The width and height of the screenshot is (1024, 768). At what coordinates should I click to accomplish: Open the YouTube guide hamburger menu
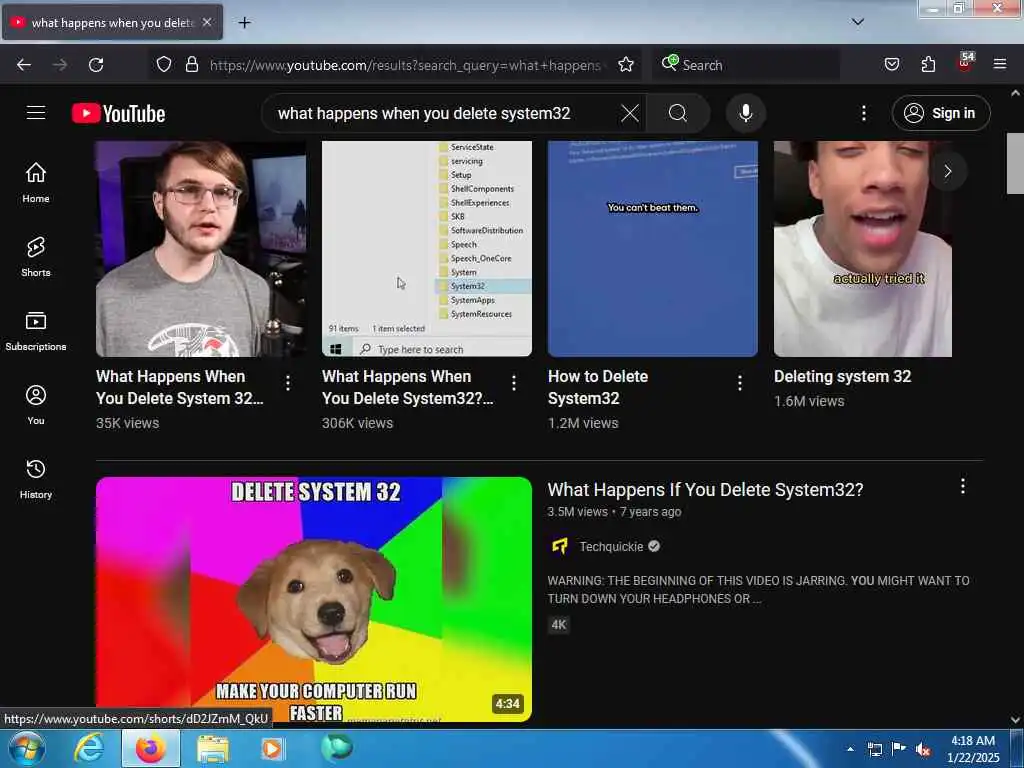pos(36,113)
